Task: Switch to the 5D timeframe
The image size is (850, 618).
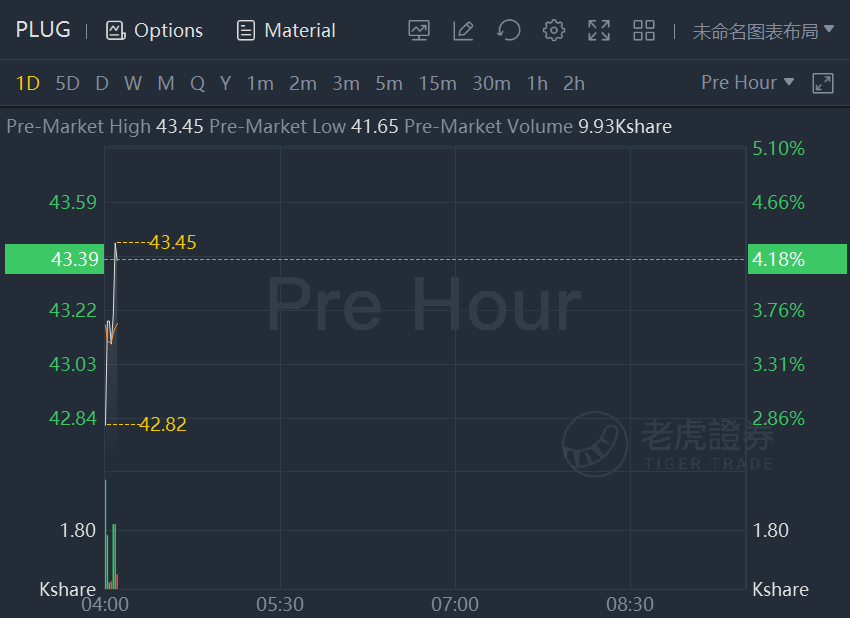Action: [x=68, y=83]
